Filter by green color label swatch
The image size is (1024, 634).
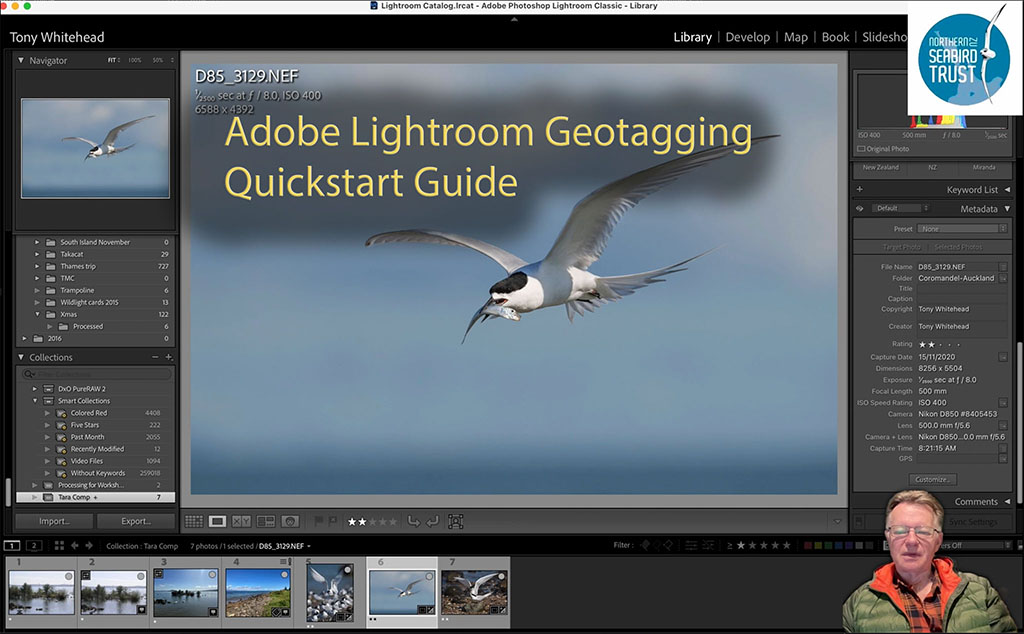coord(829,545)
